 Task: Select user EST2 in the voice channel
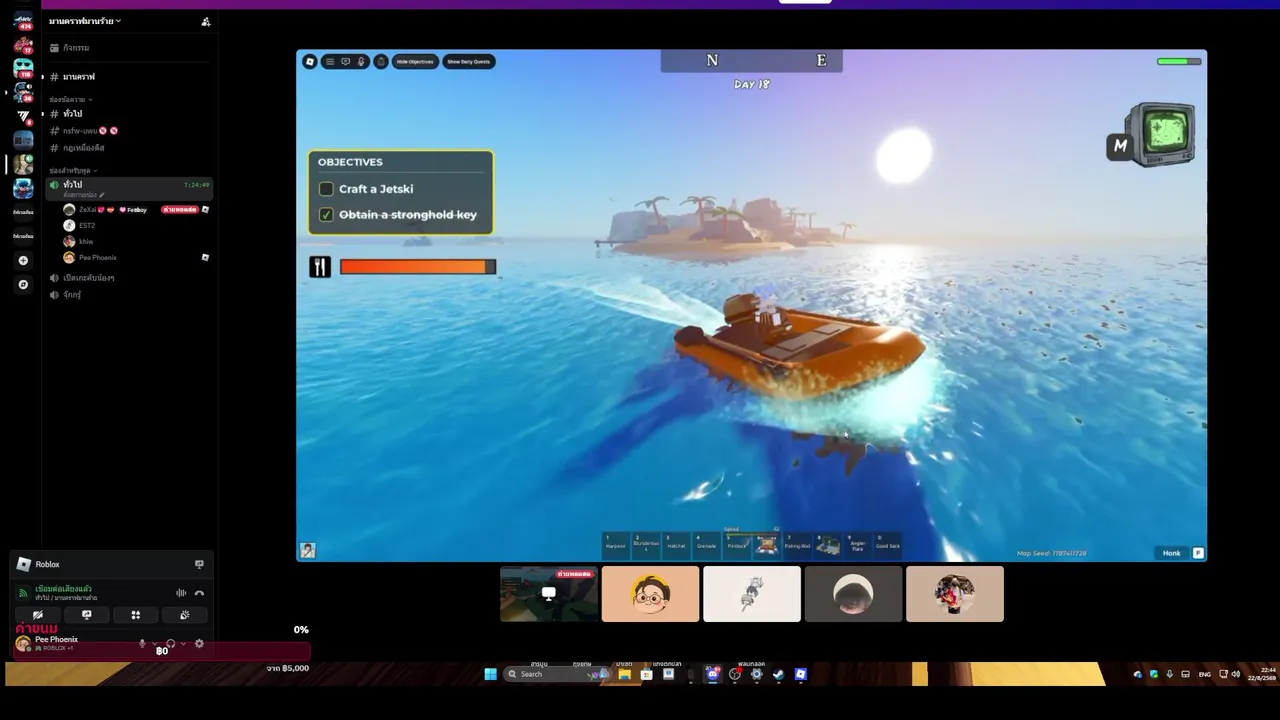click(x=136, y=226)
